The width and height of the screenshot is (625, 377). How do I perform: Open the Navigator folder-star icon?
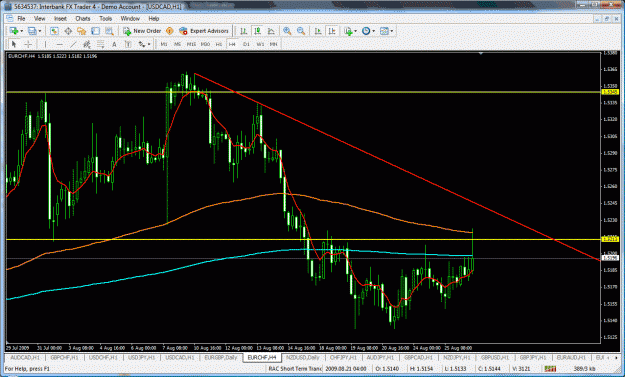pyautogui.click(x=82, y=31)
